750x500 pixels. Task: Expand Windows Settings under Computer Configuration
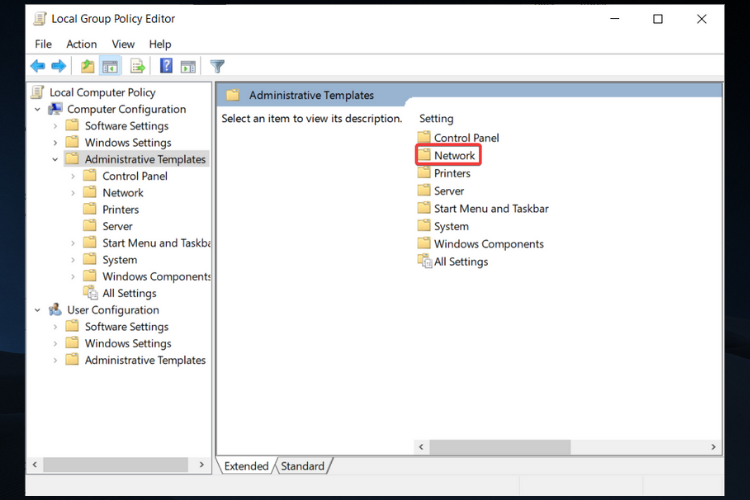55,143
